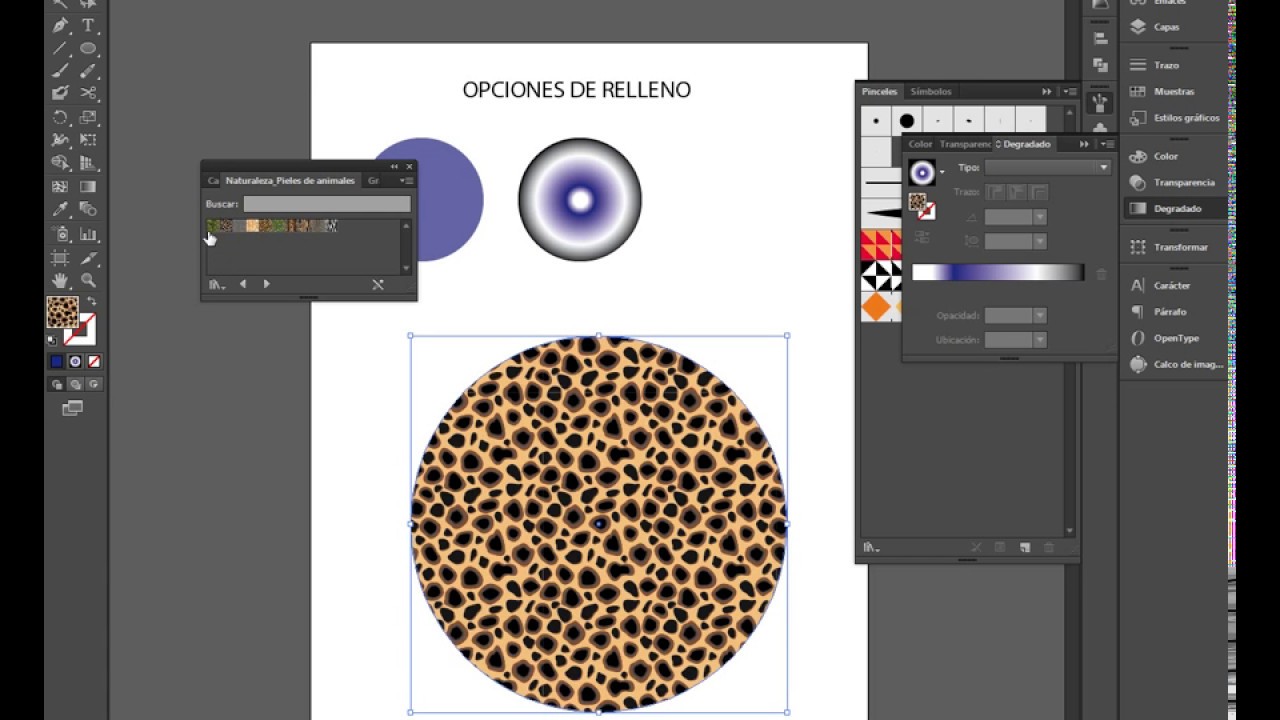Select the Shape Builder tool

(x=60, y=163)
